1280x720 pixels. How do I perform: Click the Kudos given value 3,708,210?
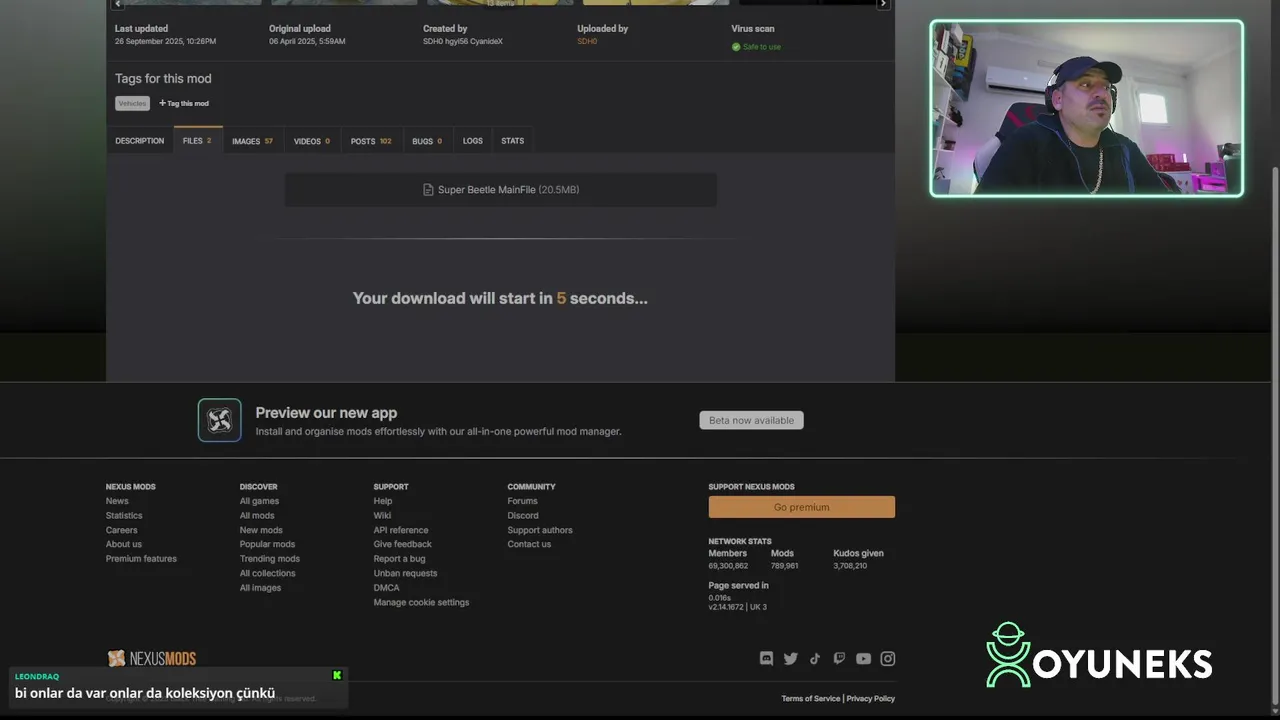click(850, 566)
